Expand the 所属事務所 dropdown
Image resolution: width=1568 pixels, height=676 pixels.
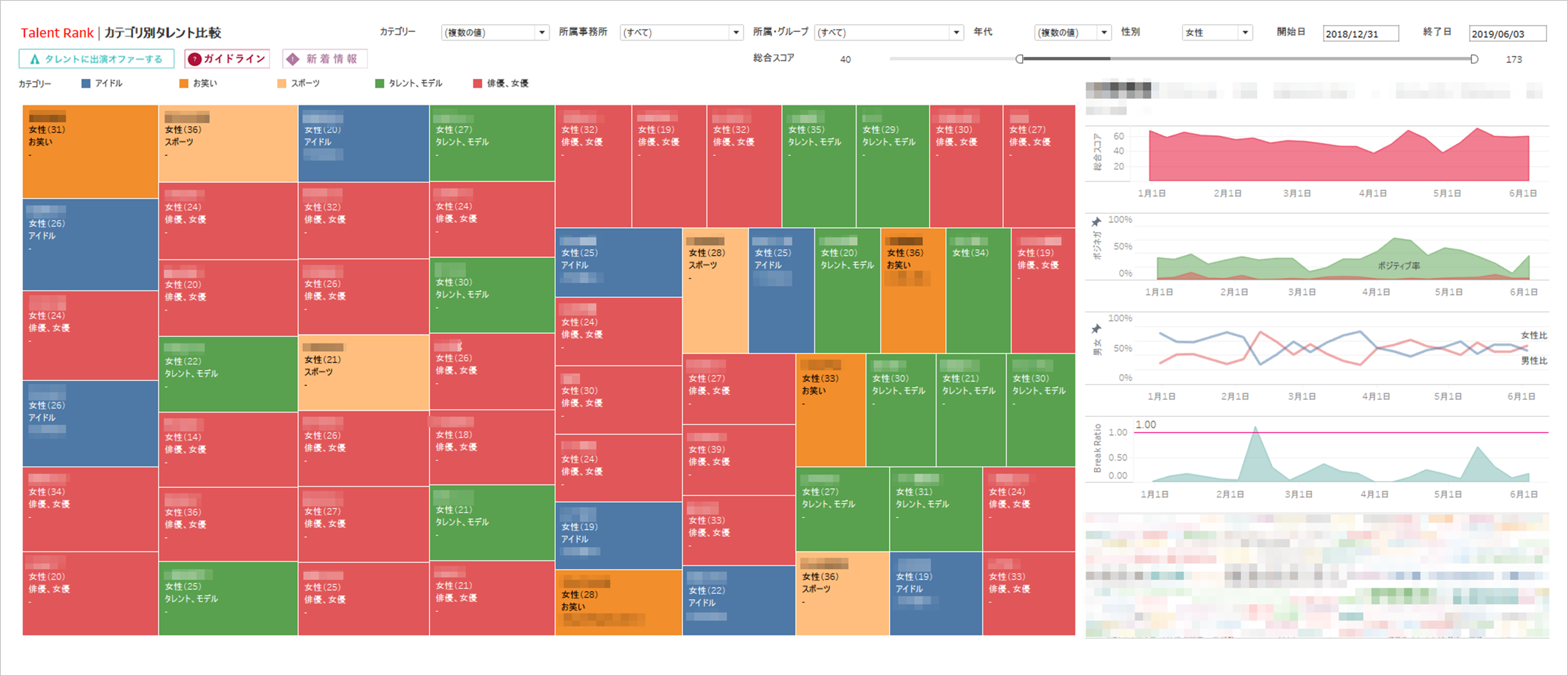736,33
